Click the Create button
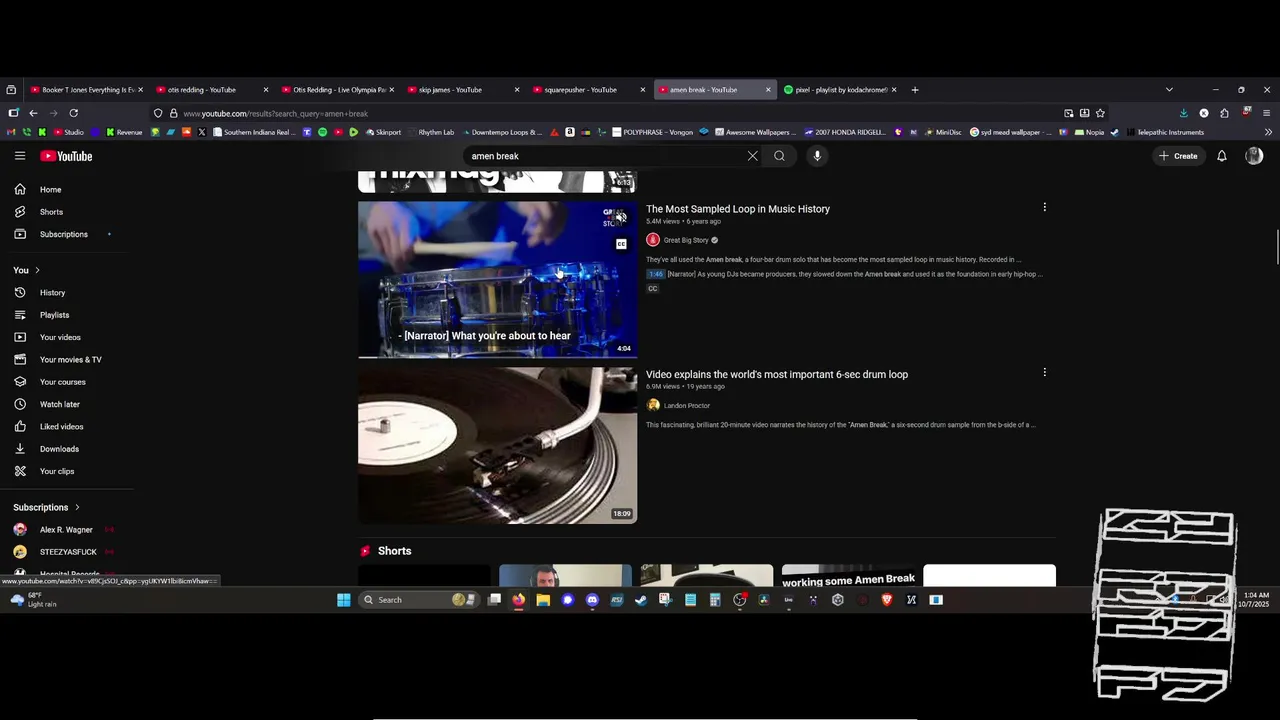Image resolution: width=1280 pixels, height=720 pixels. [x=1177, y=156]
